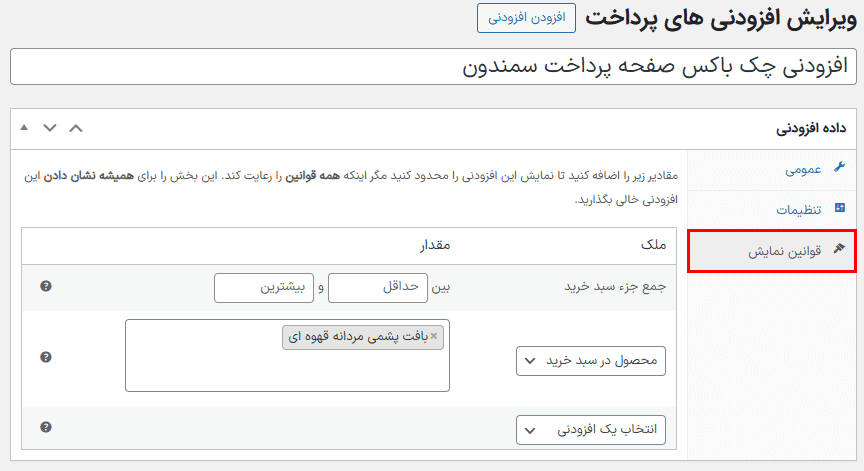
Task: Open the محصول در سبد خرید dropdown
Action: [591, 361]
